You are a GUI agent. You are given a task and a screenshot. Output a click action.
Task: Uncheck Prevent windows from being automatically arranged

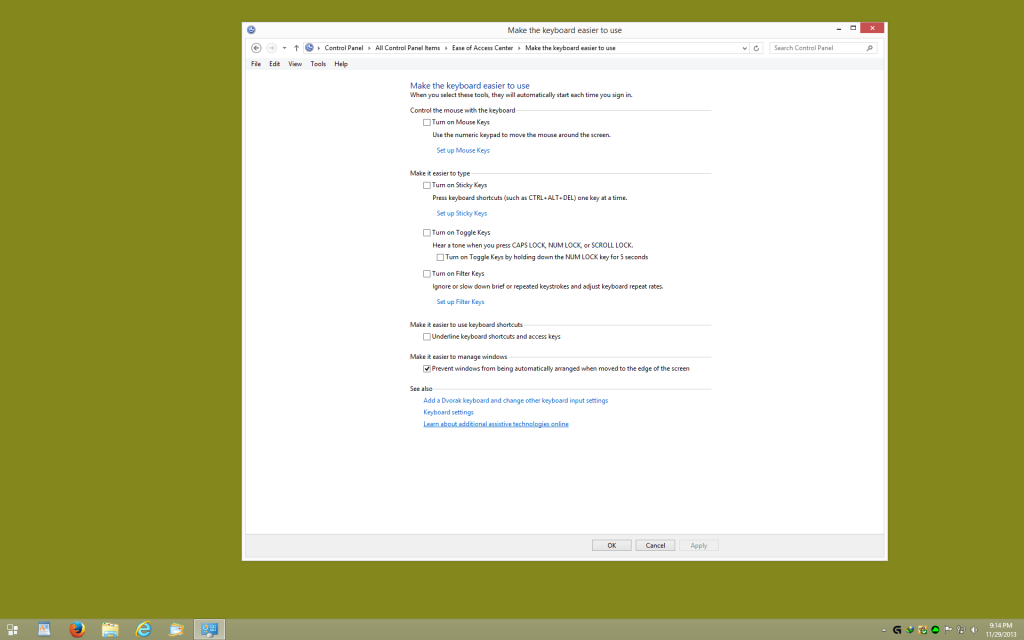[x=427, y=368]
